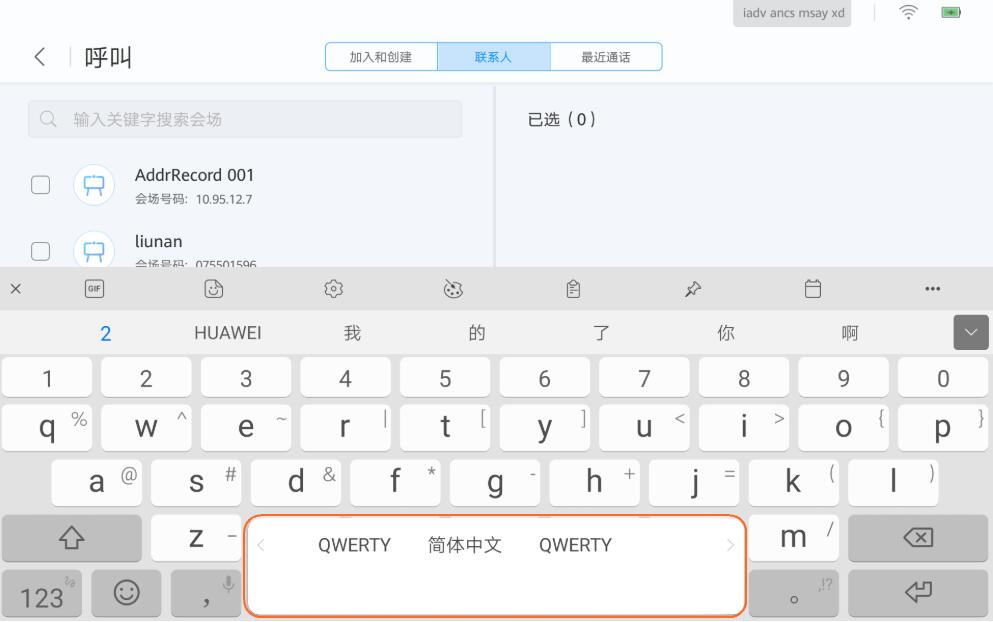This screenshot has height=622, width=993.
Task: Click the pin icon on the keyboard toolbar
Action: pos(692,288)
